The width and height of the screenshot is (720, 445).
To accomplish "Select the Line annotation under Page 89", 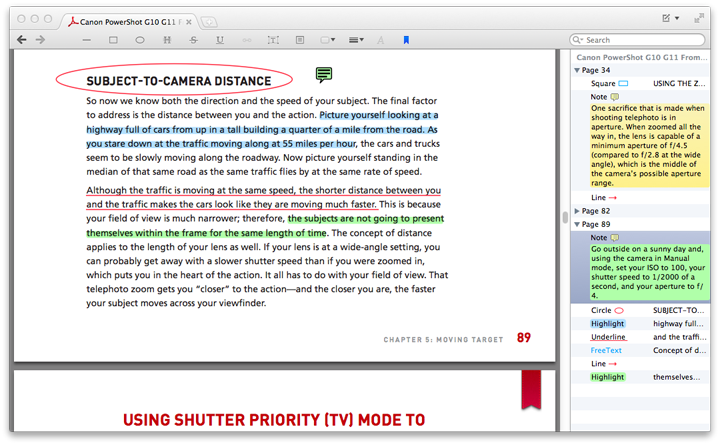I will pyautogui.click(x=641, y=363).
